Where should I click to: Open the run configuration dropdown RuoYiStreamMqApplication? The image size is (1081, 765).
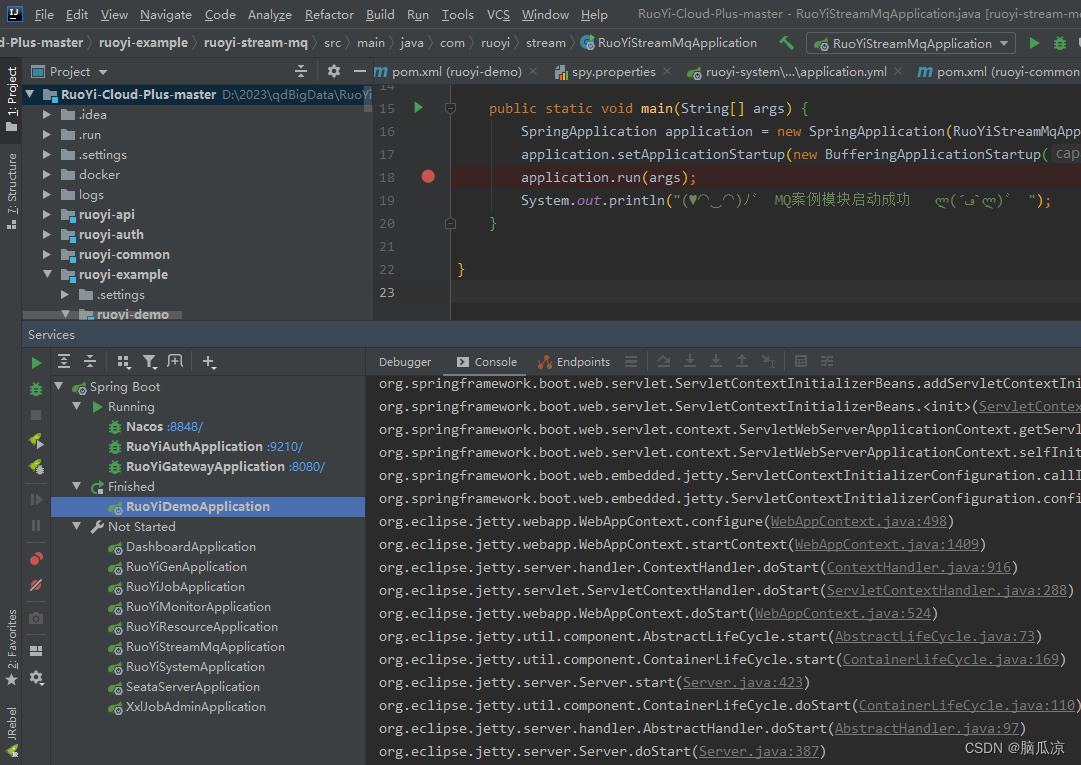(x=910, y=43)
